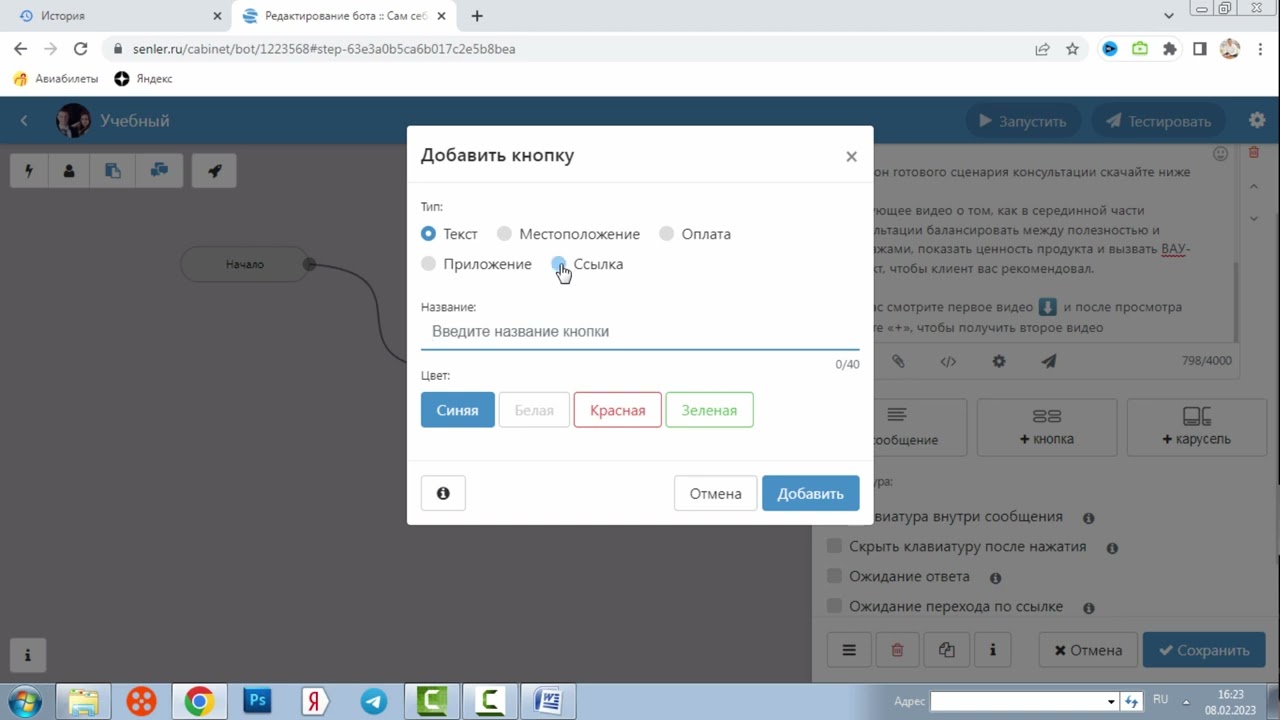Choose the Красная button color
This screenshot has width=1280, height=720.
coord(617,410)
